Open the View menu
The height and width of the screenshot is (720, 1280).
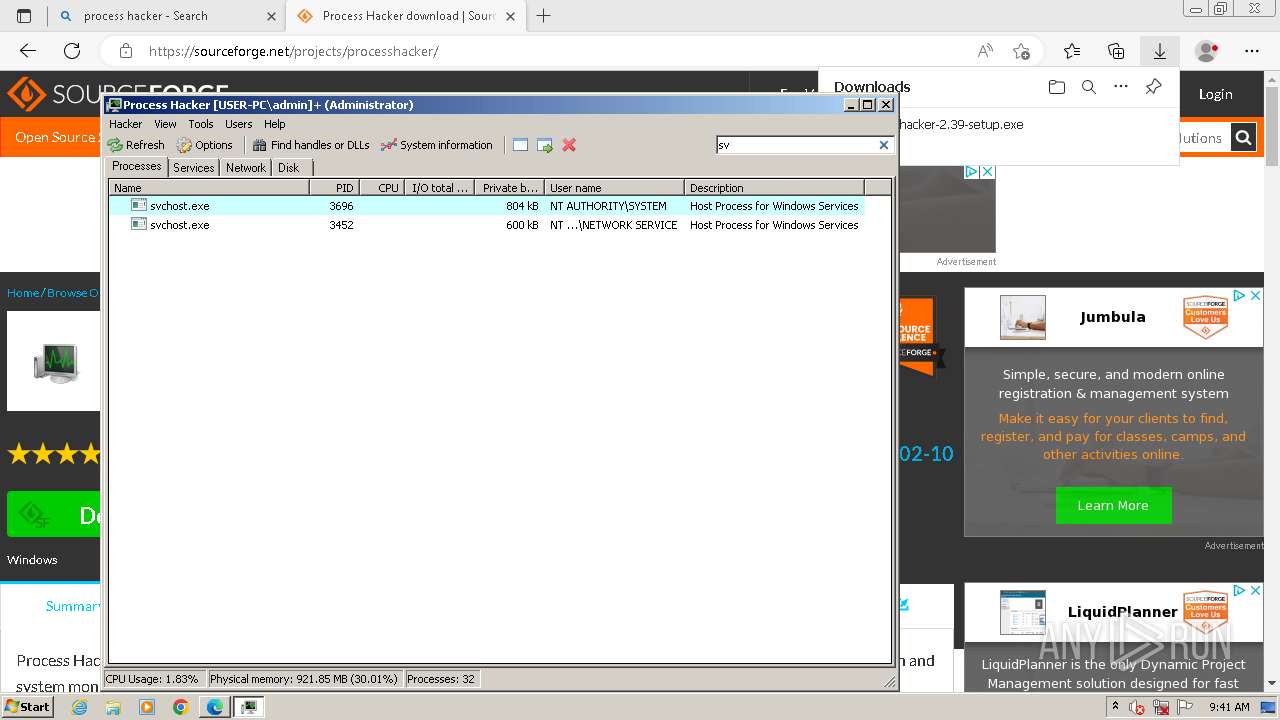165,124
